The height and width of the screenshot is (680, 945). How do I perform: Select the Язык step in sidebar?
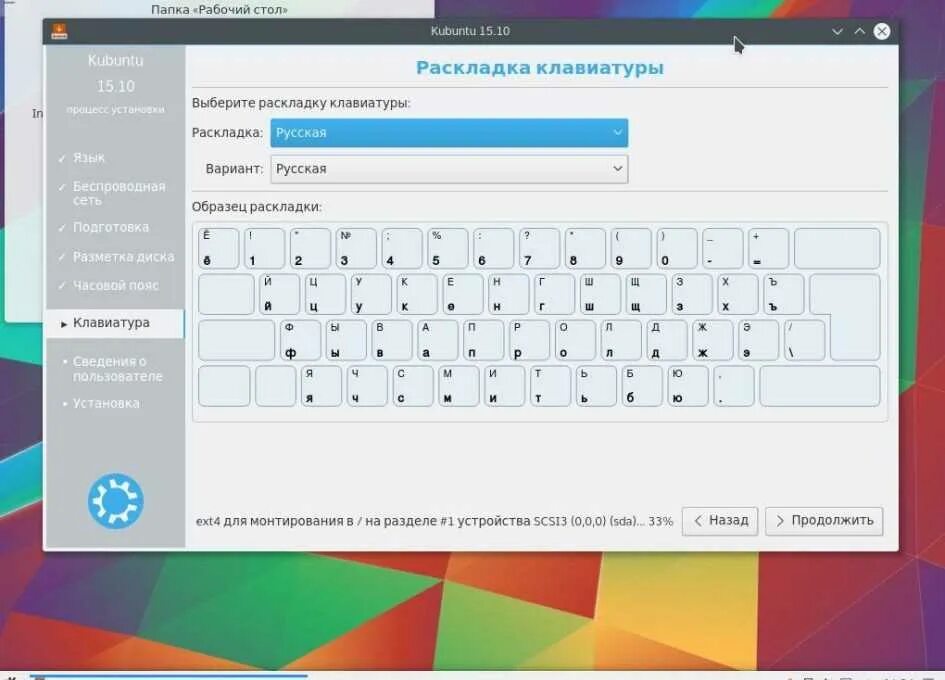click(89, 158)
